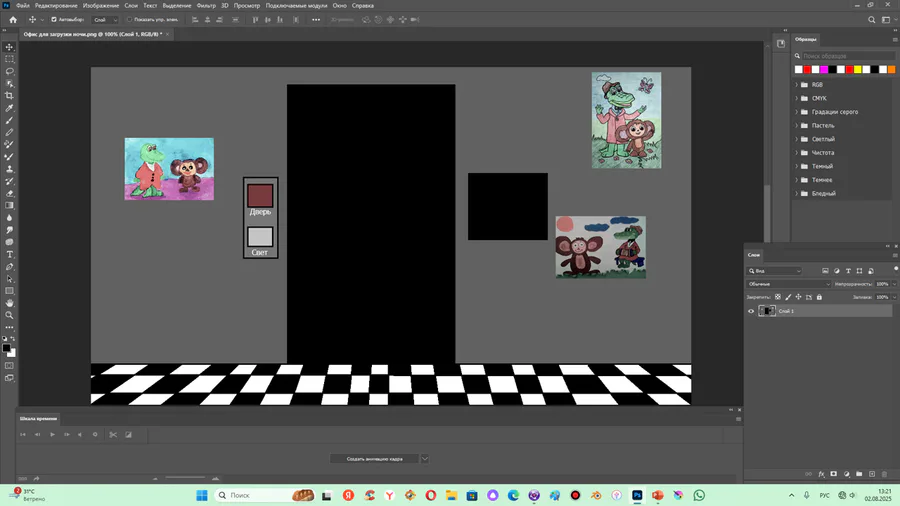Viewport: 900px width, 506px height.
Task: Select the Move tool in the toolbox
Action: click(9, 47)
